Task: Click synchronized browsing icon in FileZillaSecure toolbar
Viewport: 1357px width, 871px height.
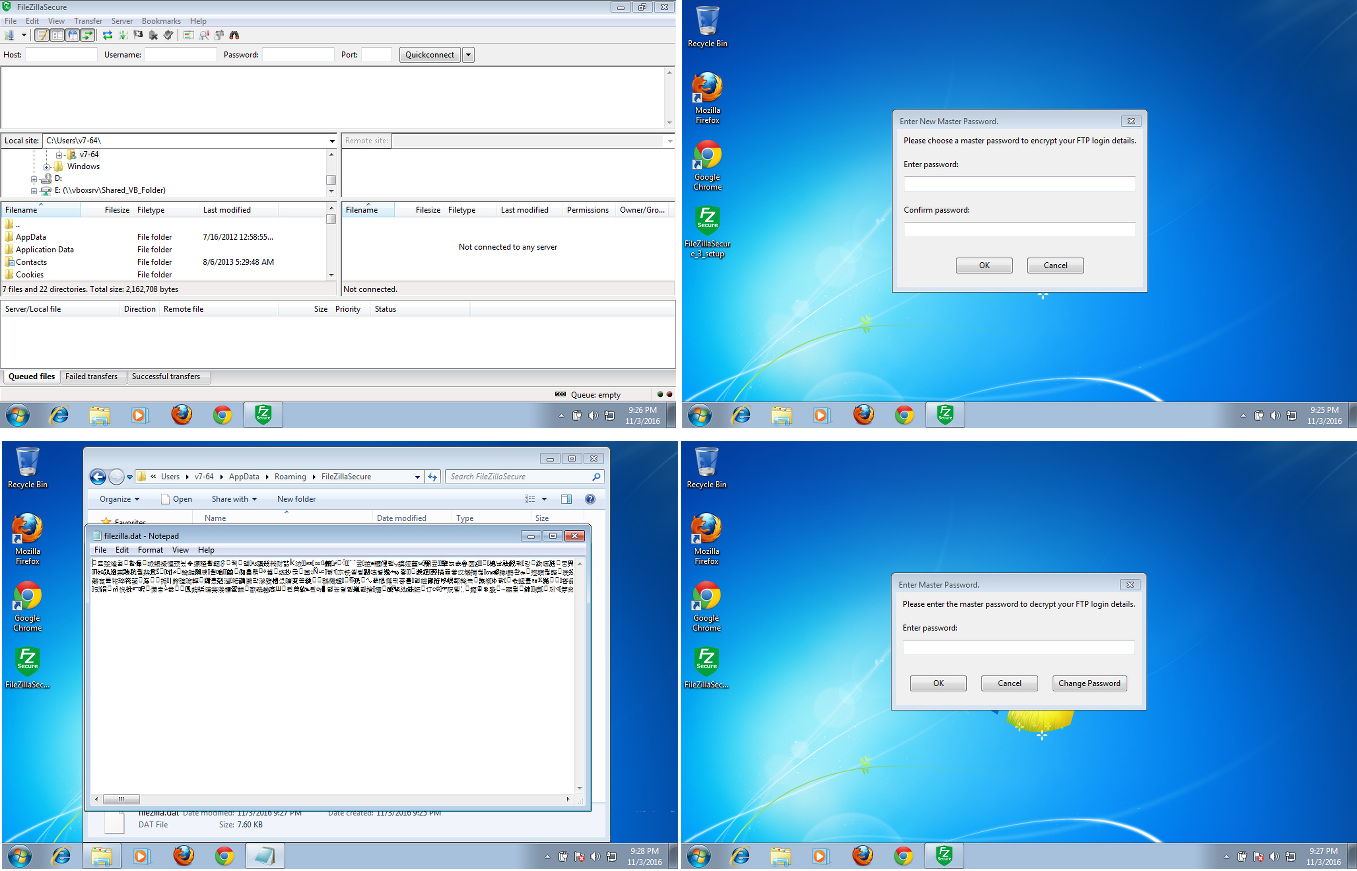Action: coord(218,35)
